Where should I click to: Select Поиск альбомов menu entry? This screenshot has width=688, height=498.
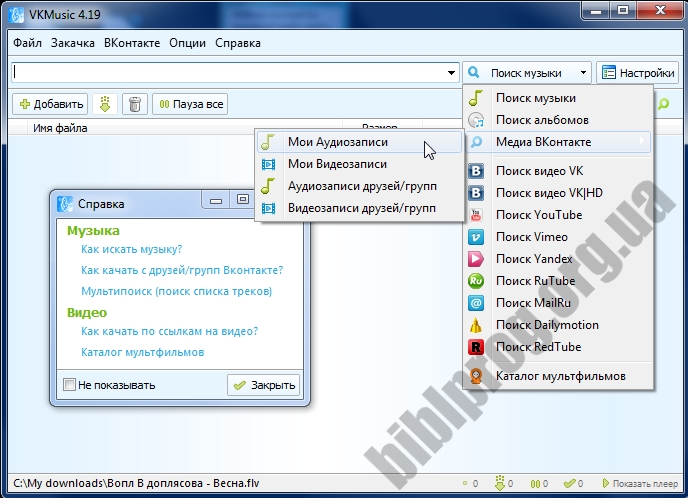[x=558, y=120]
